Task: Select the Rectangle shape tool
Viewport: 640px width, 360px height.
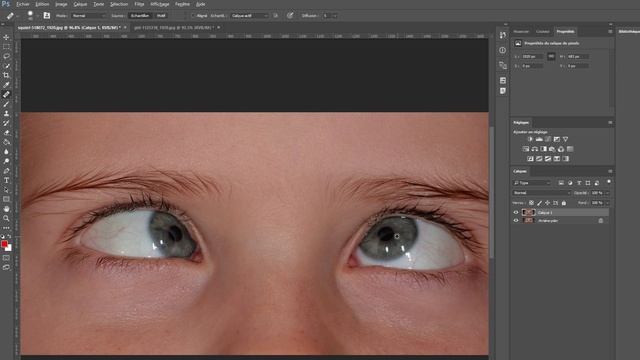Action: pyautogui.click(x=6, y=199)
